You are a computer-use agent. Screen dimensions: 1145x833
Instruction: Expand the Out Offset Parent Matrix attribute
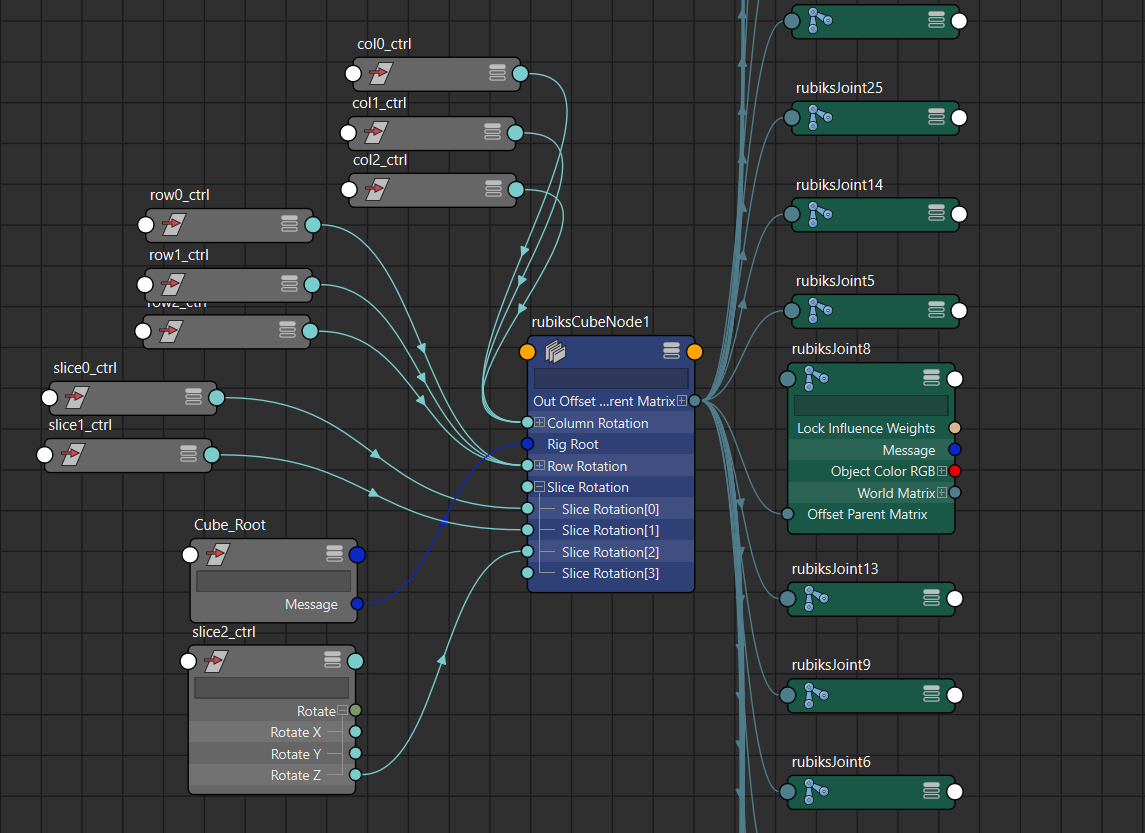pyautogui.click(x=681, y=401)
